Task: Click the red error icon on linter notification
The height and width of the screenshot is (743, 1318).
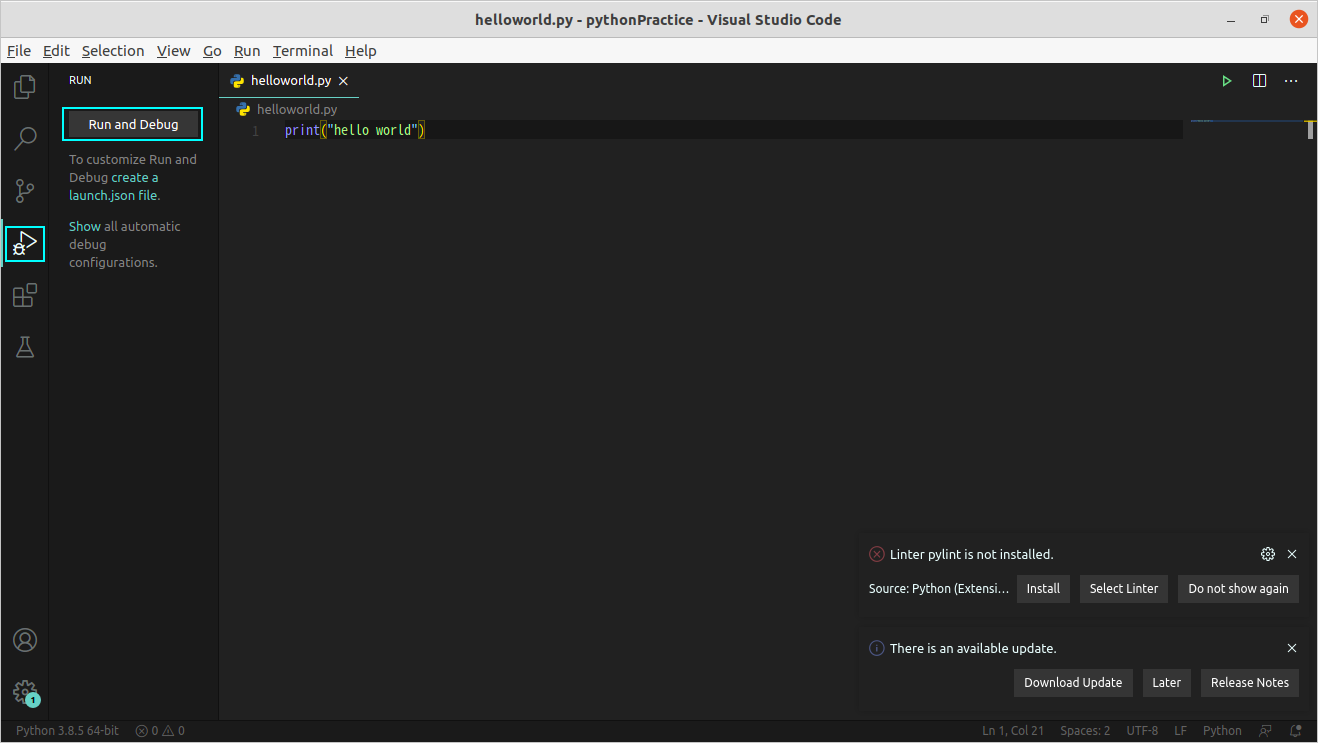Action: coord(876,554)
